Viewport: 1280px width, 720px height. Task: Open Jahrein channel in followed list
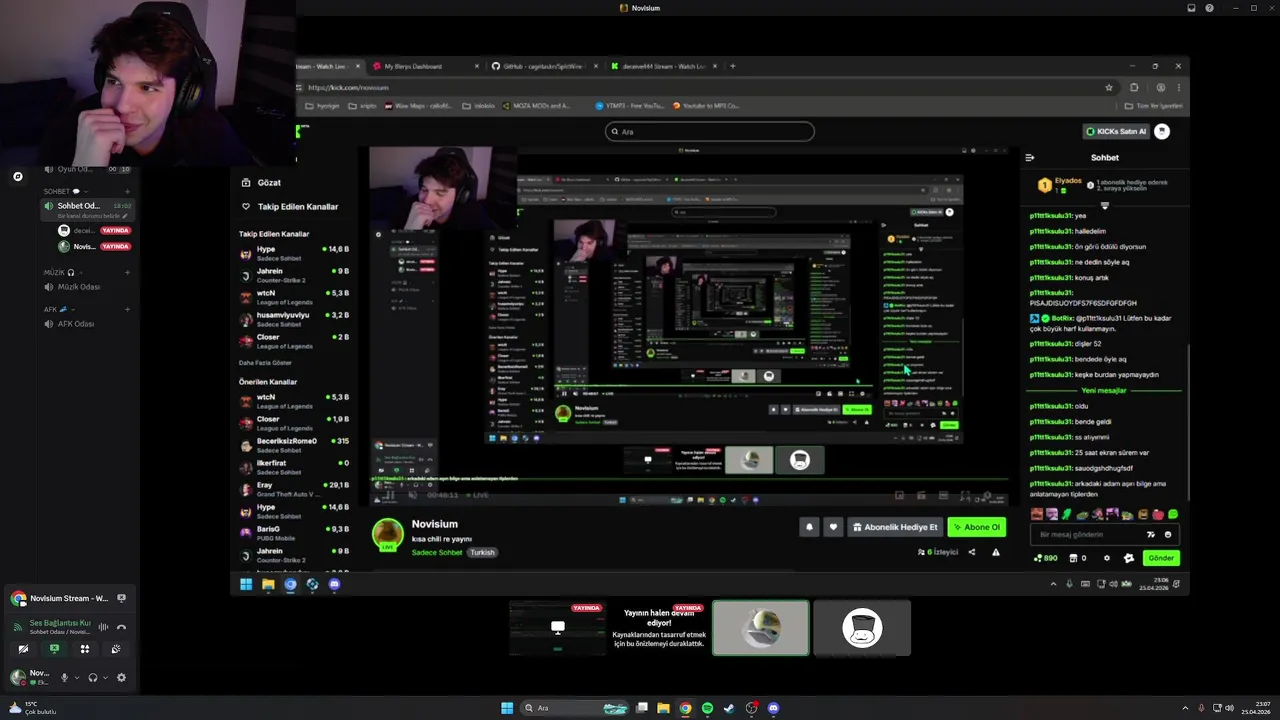tap(294, 275)
